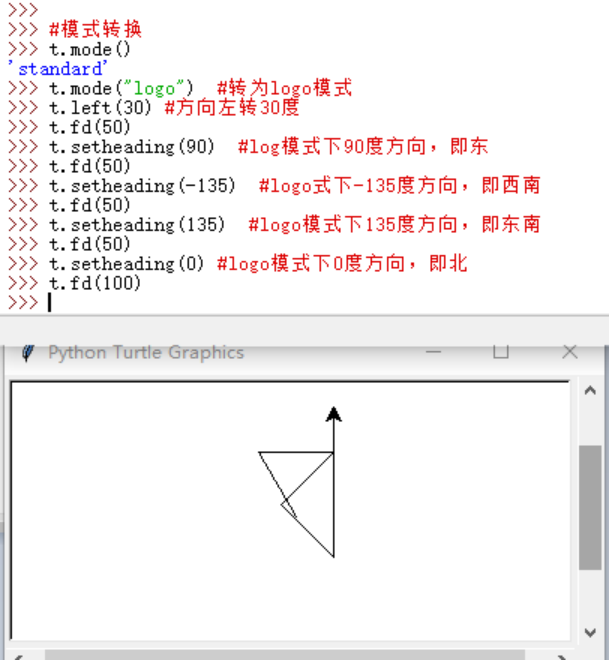This screenshot has height=660, width=609.
Task: Click the vertical scrollbar thumb in turtle window
Action: pyautogui.click(x=590, y=508)
